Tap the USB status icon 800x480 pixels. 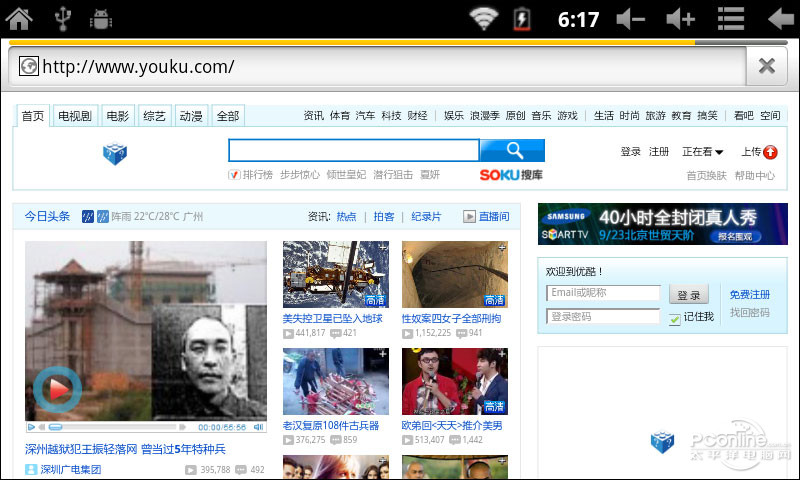[63, 19]
